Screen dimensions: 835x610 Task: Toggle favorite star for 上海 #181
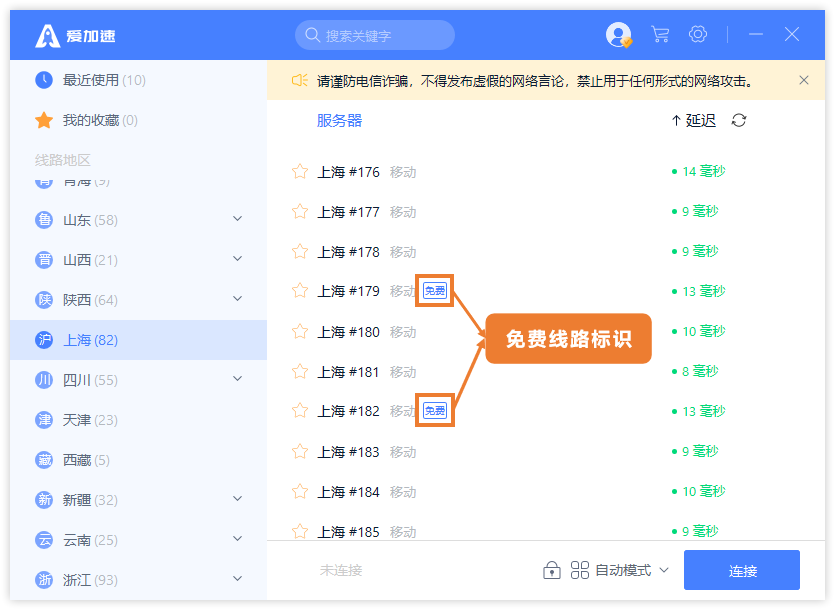(300, 371)
